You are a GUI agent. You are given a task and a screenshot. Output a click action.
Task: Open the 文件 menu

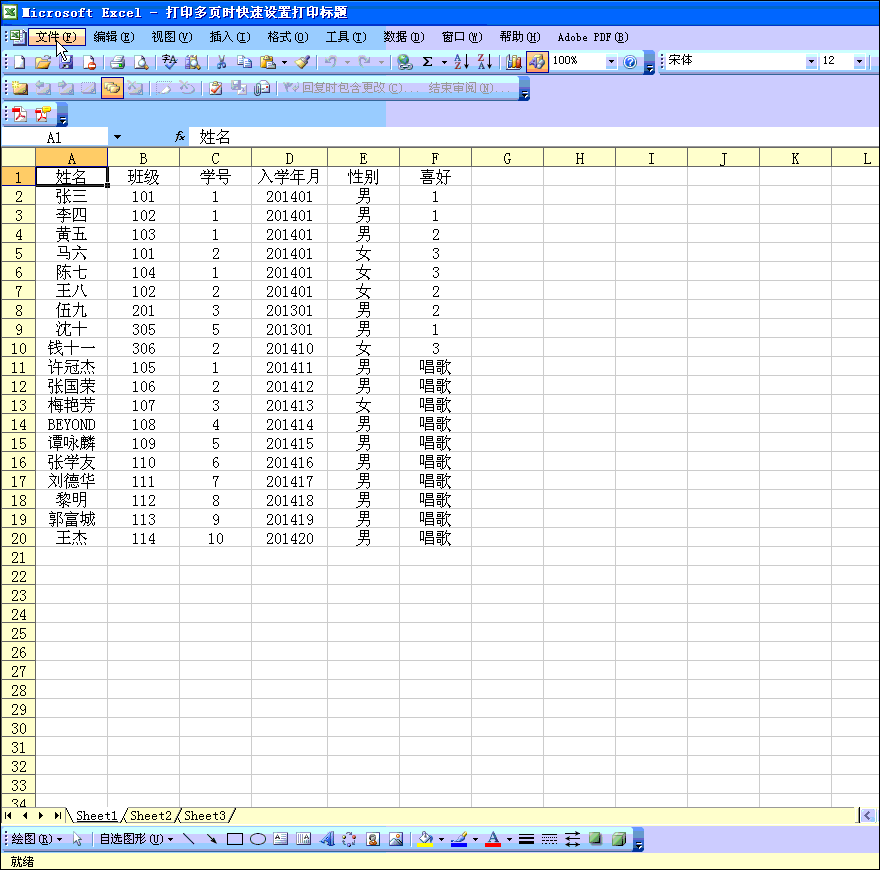[x=55, y=37]
